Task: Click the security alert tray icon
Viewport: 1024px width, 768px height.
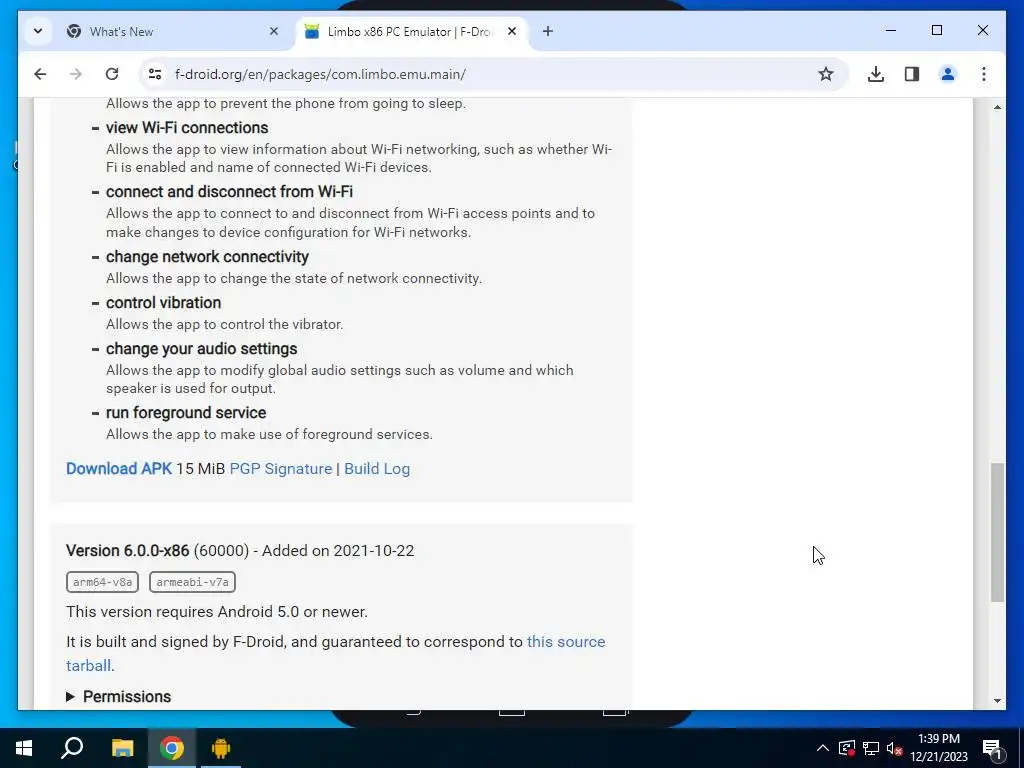Action: point(846,748)
